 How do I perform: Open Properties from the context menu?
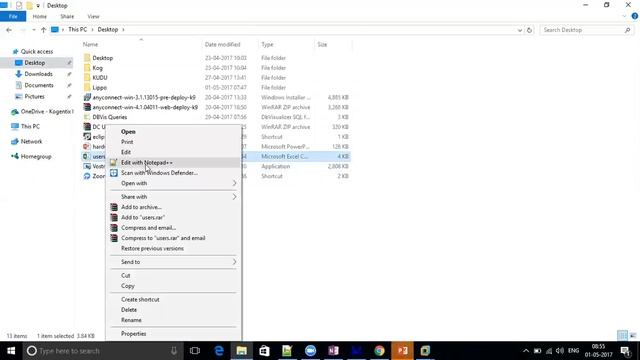(133, 334)
